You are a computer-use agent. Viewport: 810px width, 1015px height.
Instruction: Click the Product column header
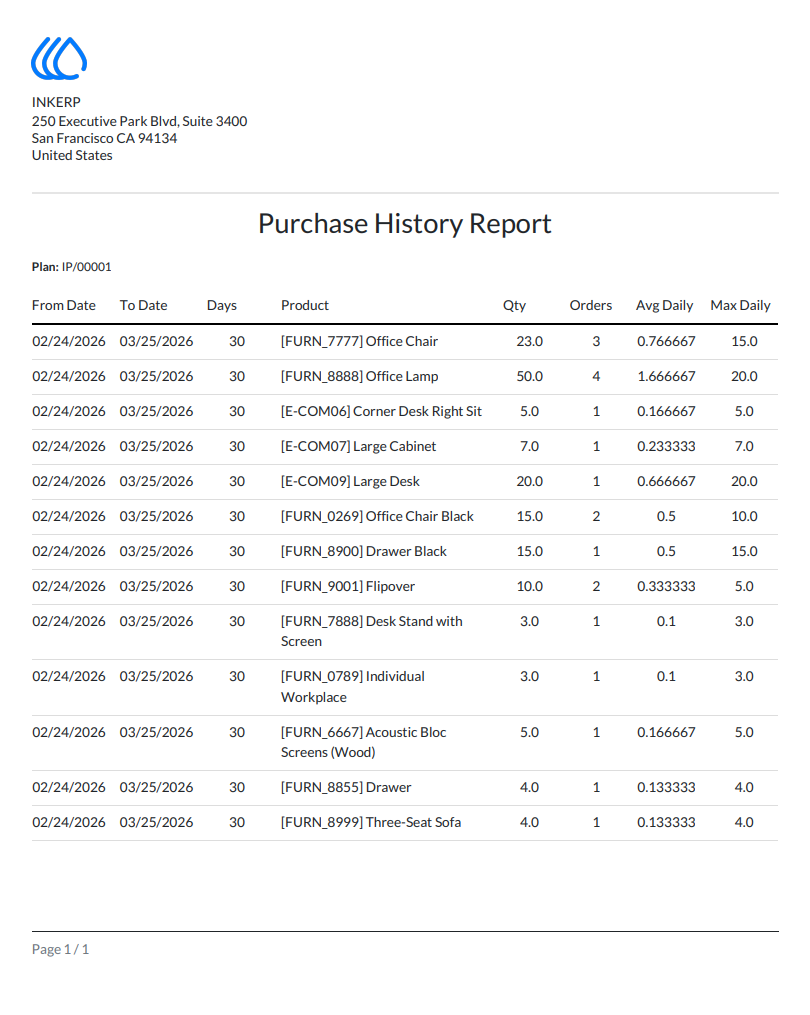pyautogui.click(x=305, y=306)
